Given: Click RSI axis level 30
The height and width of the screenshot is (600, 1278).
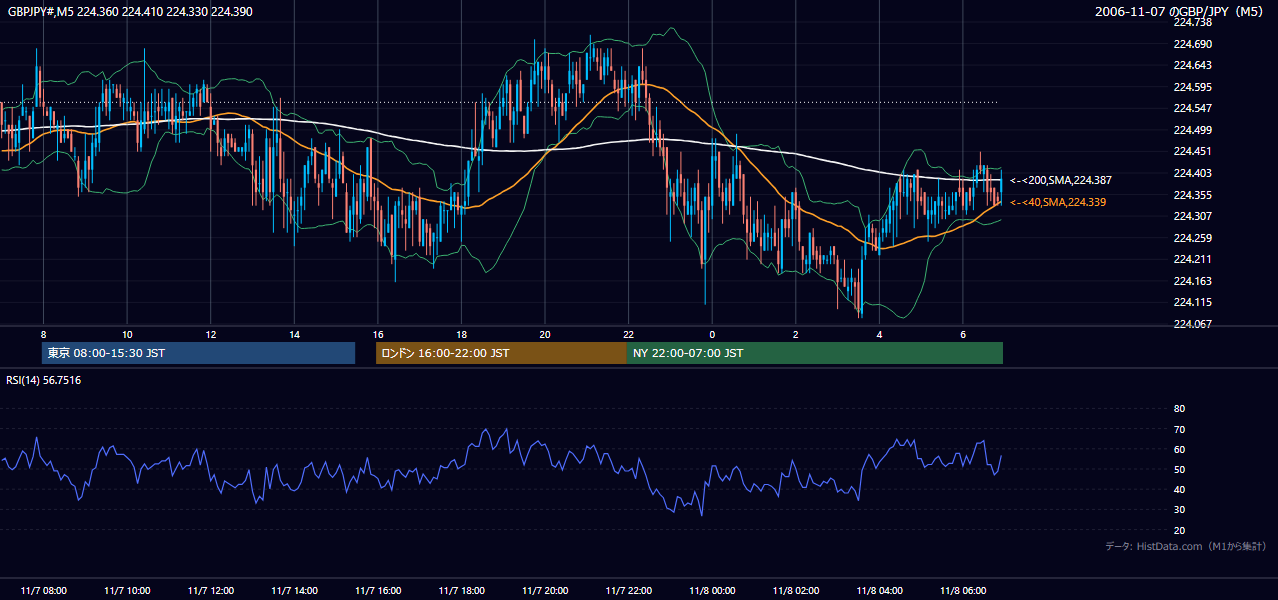Looking at the screenshot, I should [1179, 510].
